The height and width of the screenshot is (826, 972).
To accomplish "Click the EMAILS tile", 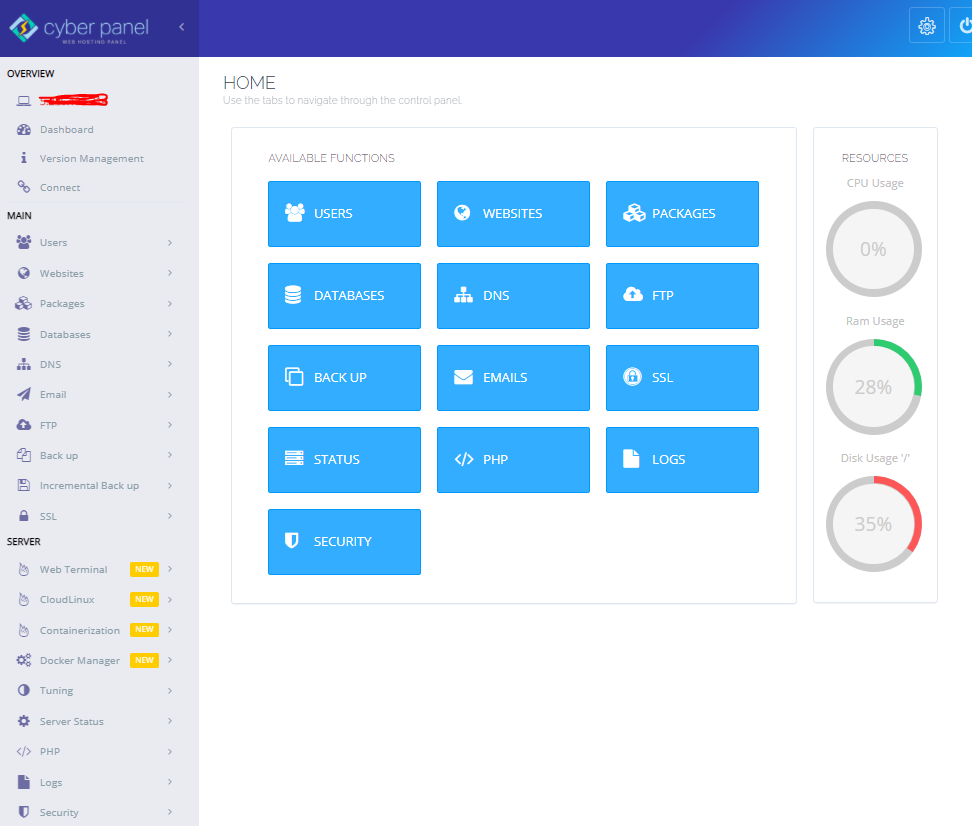I will click(513, 378).
